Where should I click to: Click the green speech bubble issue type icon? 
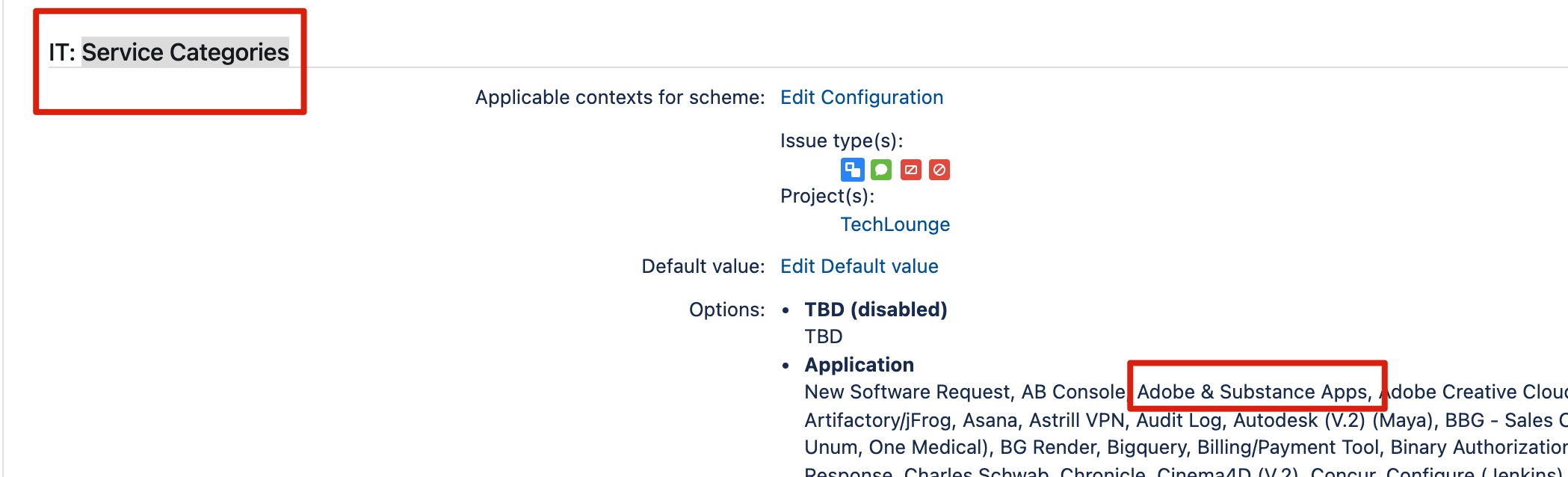click(881, 170)
